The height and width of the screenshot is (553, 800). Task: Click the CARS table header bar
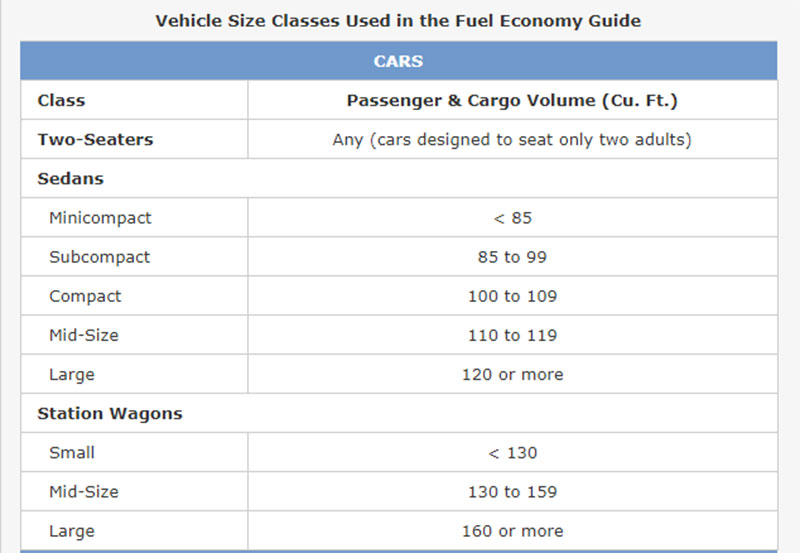(398, 61)
